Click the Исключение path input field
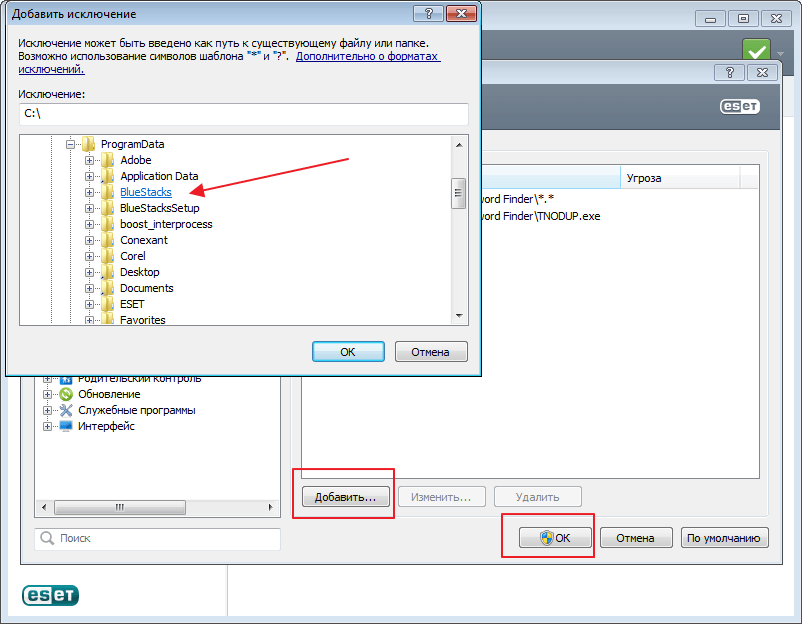 243,114
